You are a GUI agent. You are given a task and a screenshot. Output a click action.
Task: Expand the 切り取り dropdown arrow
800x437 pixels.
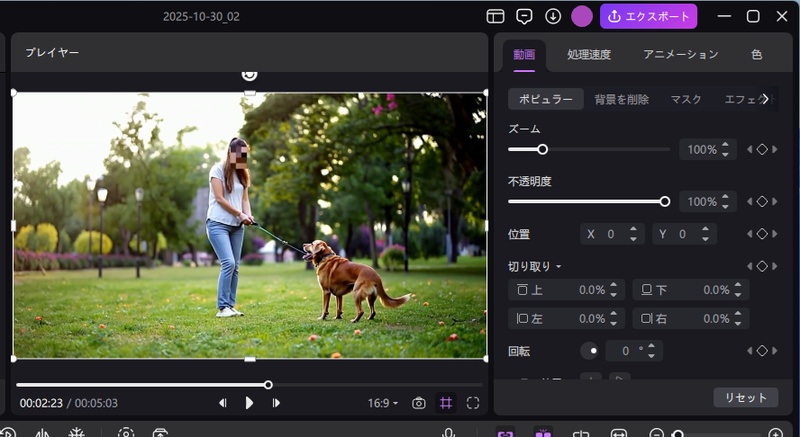559,267
